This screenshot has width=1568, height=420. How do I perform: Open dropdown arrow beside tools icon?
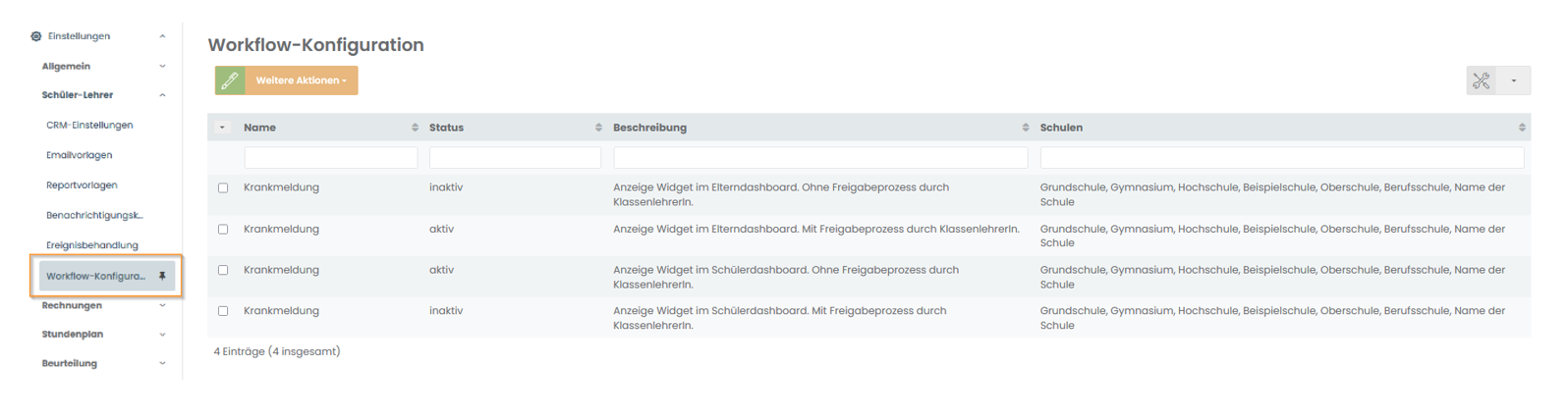pos(1514,80)
